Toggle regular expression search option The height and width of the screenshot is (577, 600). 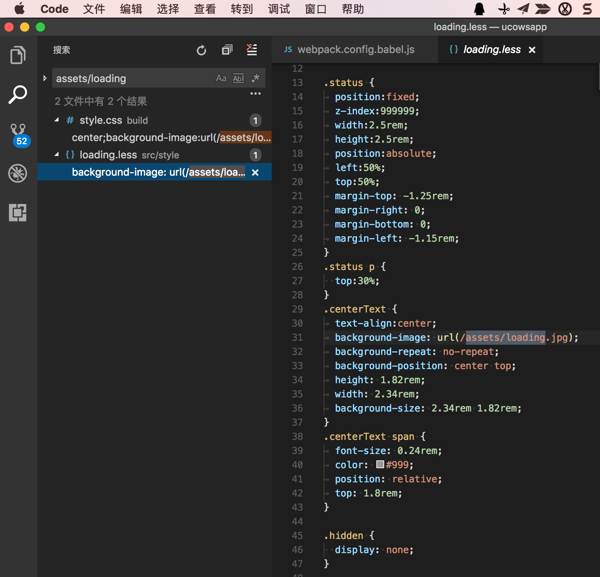coord(255,78)
